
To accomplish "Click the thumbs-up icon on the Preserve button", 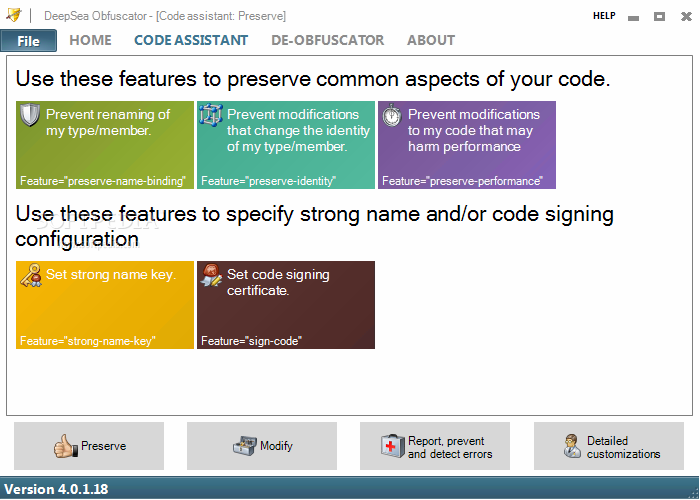I will (66, 446).
